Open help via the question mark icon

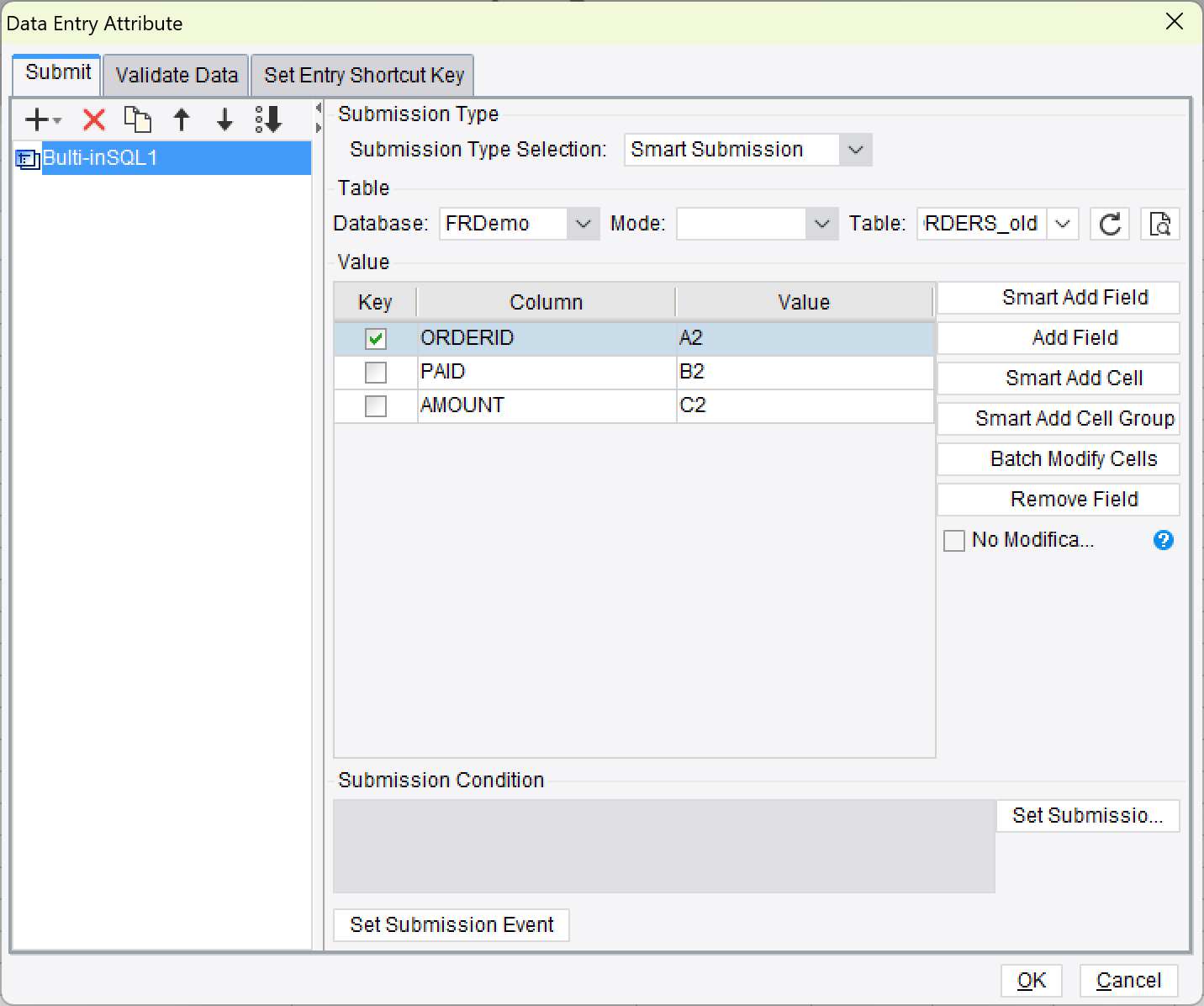pyautogui.click(x=1163, y=541)
